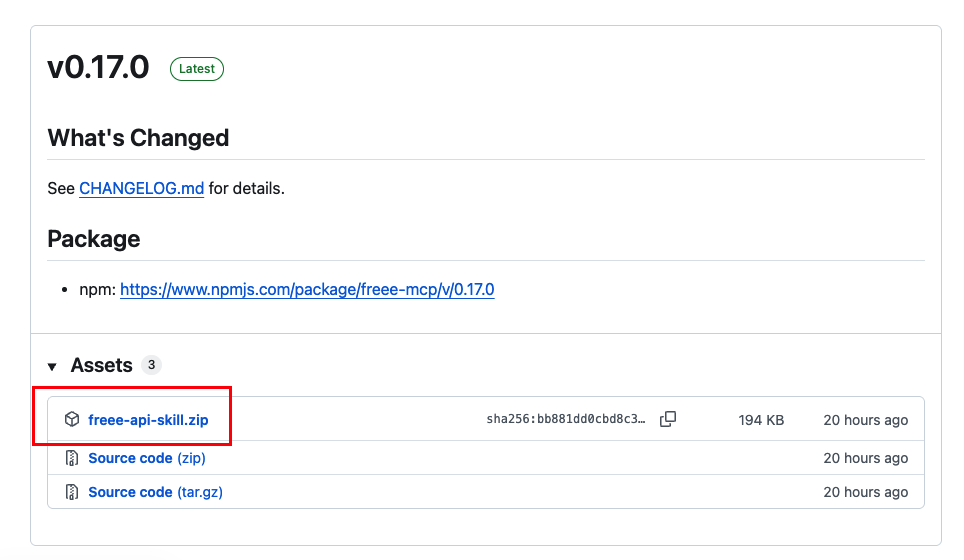Viewport: 964px width, 560px height.
Task: Download Source code (tar.gz)
Action: (162, 492)
